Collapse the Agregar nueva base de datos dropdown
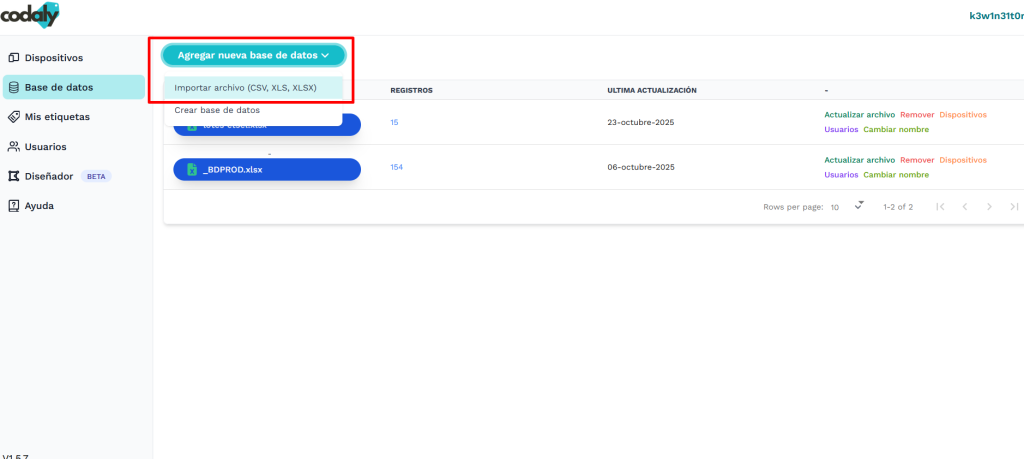1024x459 pixels. (253, 56)
